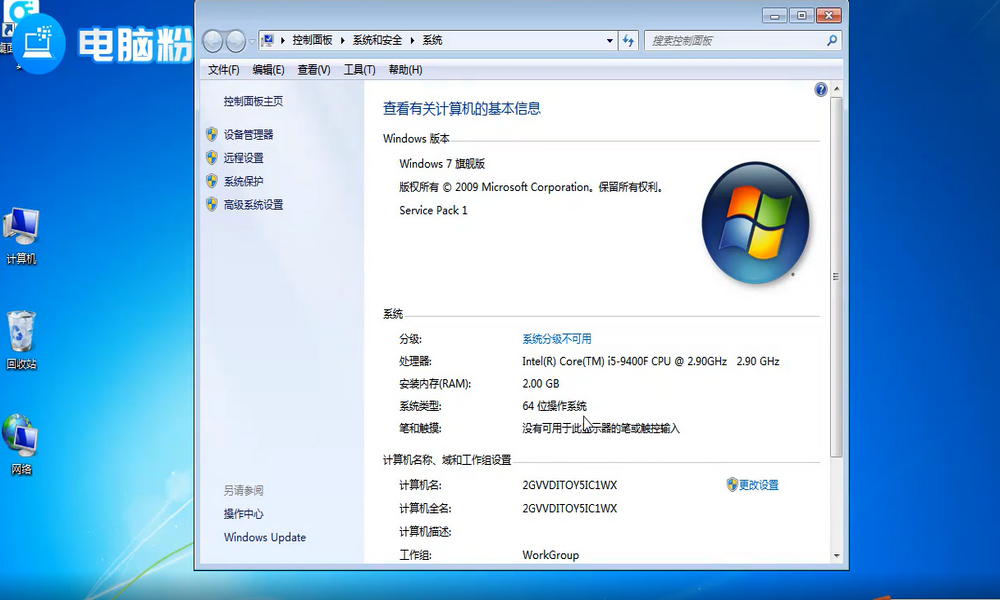Click the Windows 7 旗舰版 text
This screenshot has height=600, width=1000.
click(442, 164)
